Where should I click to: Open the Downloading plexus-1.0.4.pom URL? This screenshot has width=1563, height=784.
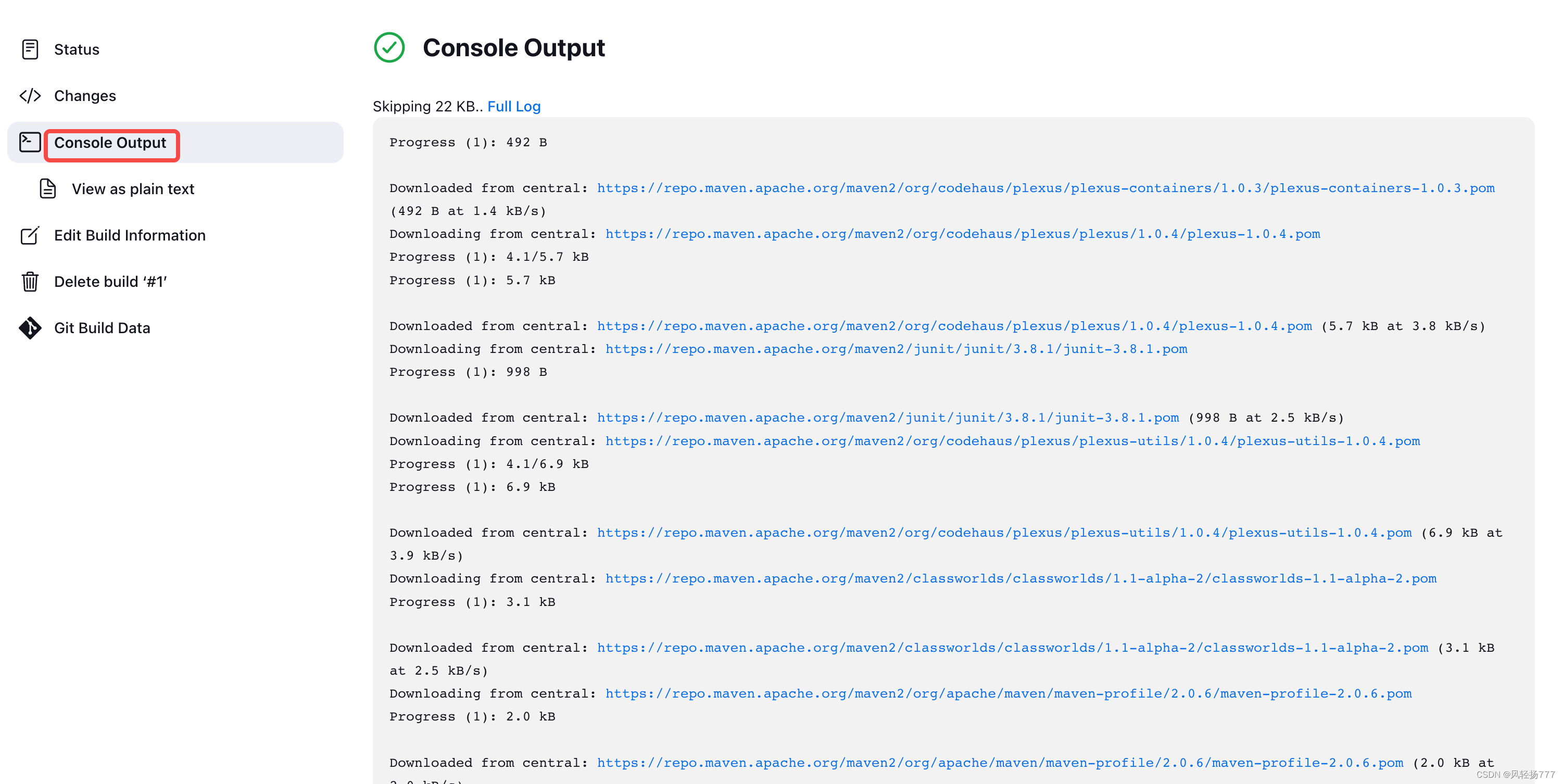[x=962, y=234]
